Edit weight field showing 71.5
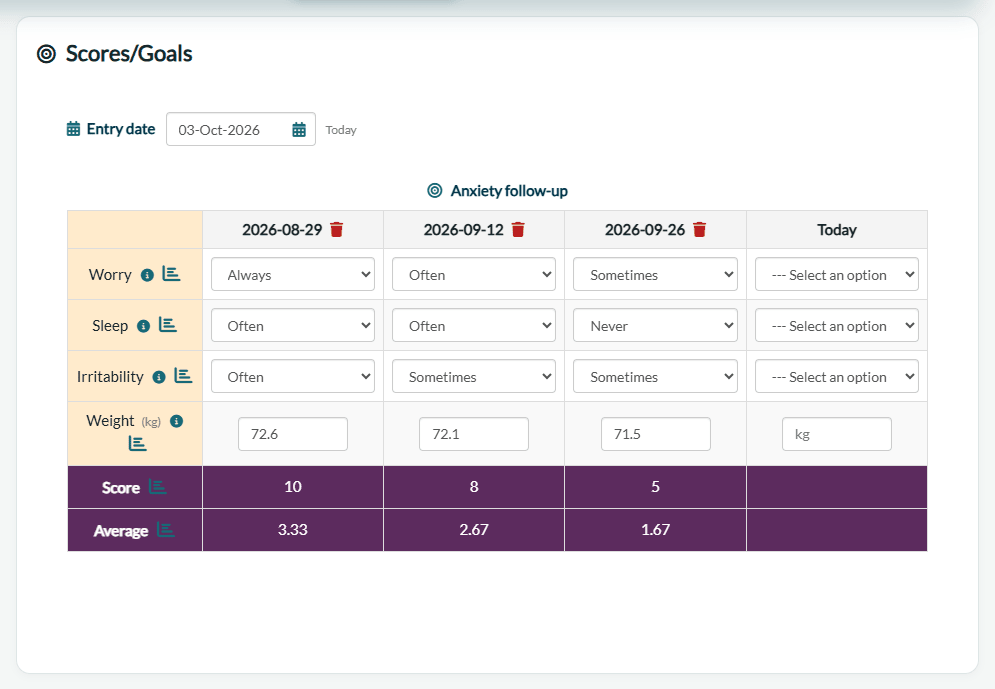 (656, 434)
